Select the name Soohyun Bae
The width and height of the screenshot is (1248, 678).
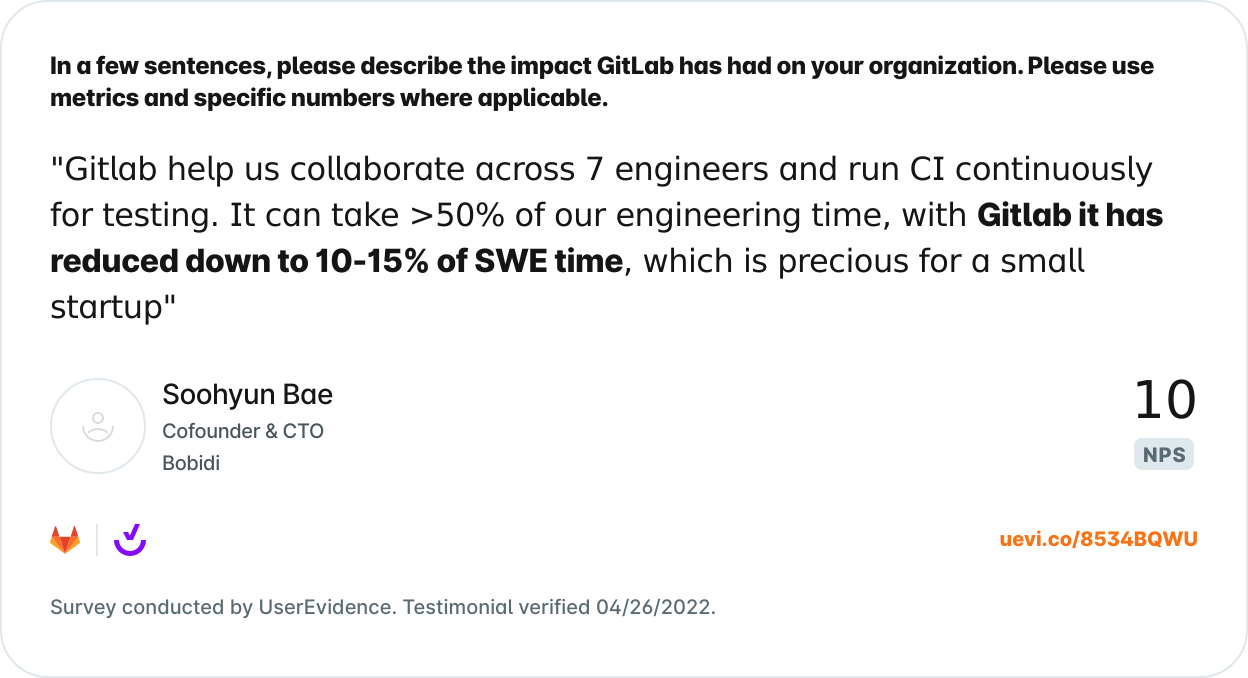click(x=248, y=395)
